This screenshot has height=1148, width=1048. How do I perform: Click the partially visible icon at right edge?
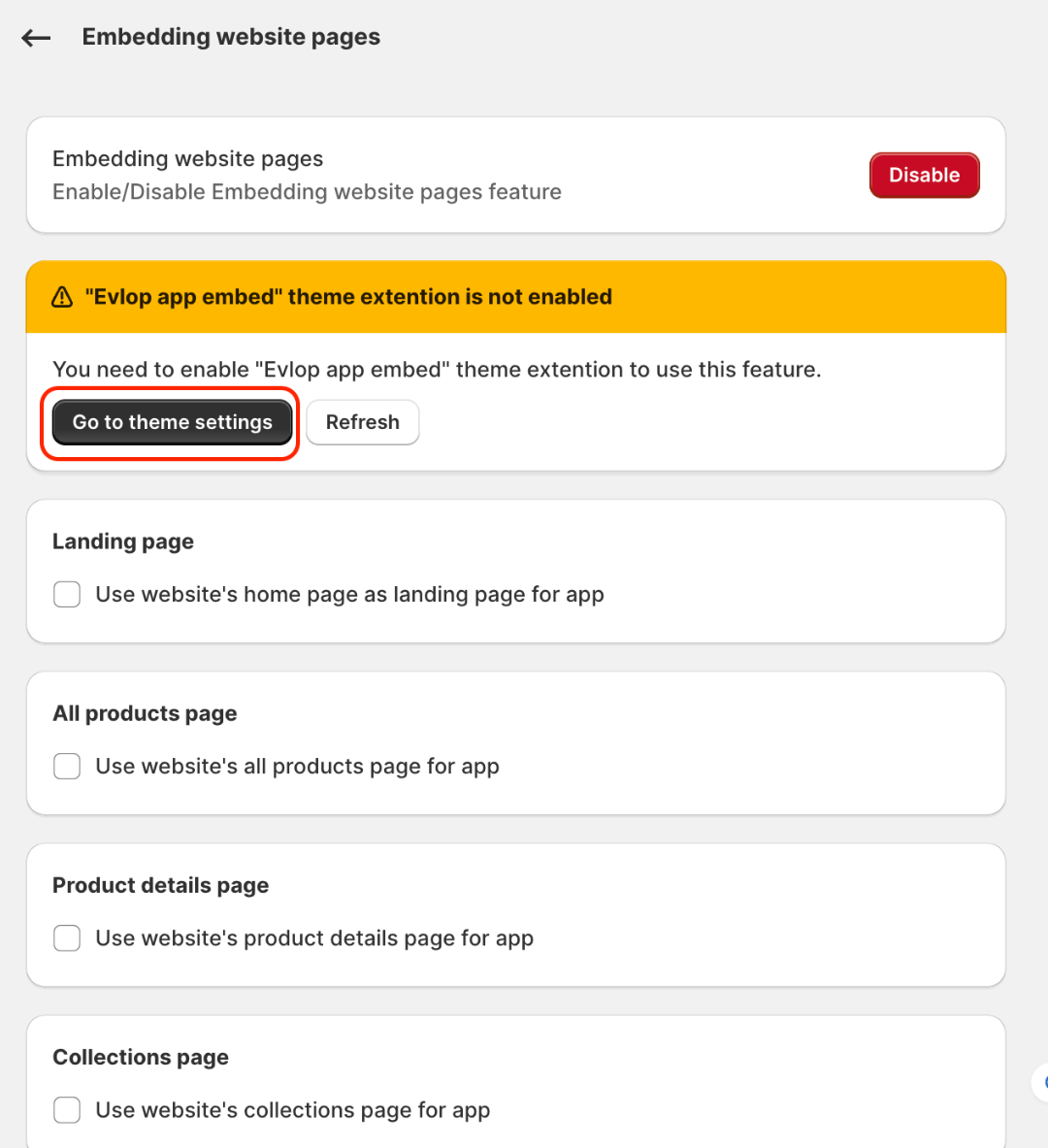[1042, 1082]
